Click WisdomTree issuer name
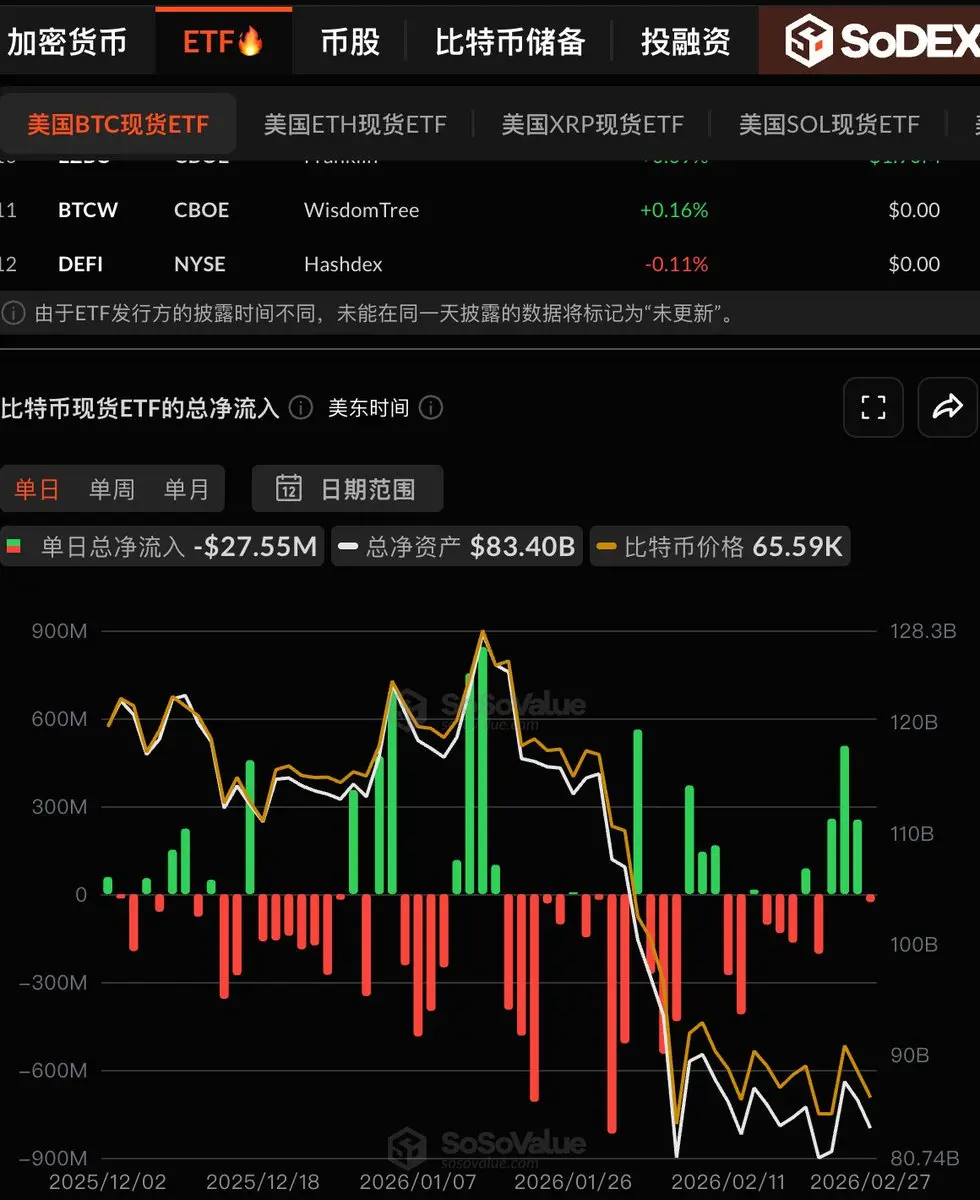This screenshot has width=980, height=1200. [361, 210]
